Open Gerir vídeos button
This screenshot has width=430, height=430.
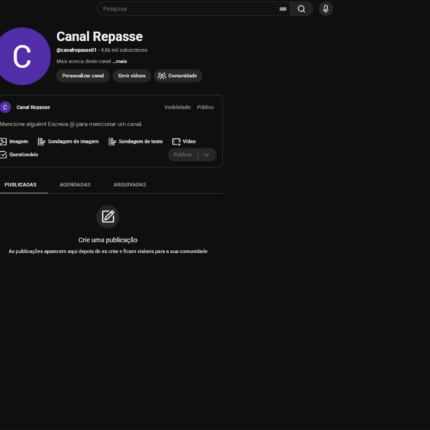pos(132,76)
